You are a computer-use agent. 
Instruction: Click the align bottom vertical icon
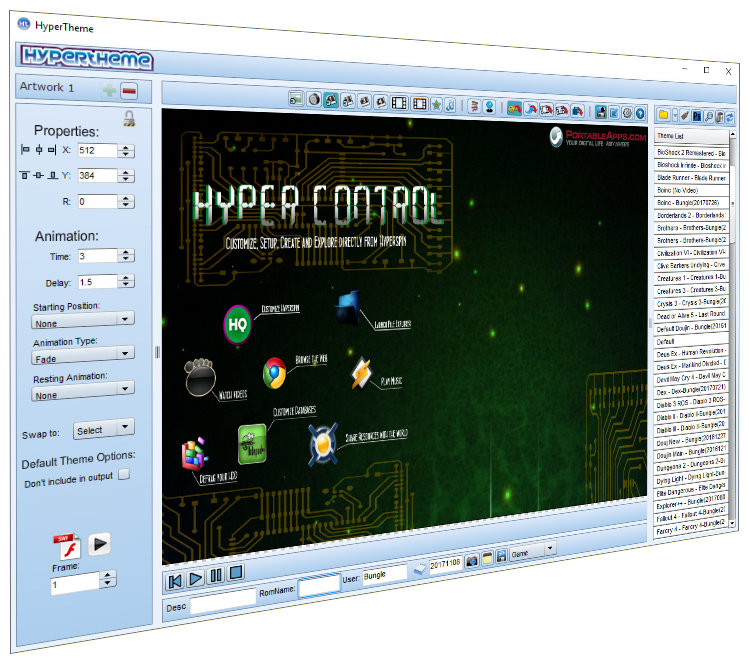click(x=53, y=175)
